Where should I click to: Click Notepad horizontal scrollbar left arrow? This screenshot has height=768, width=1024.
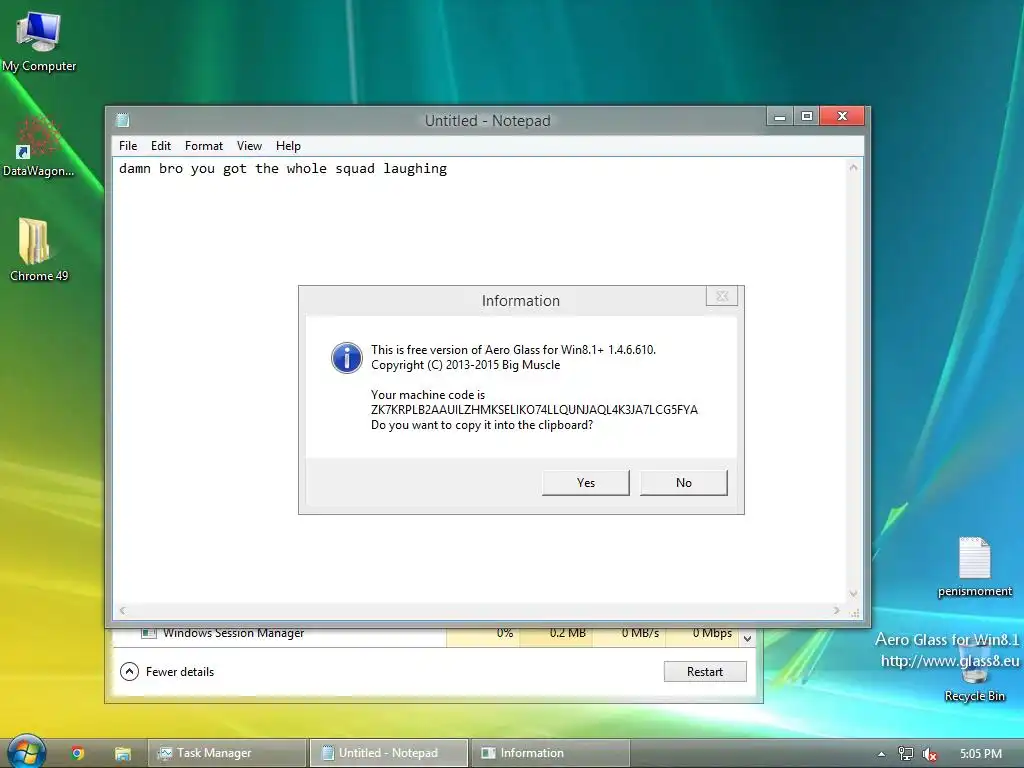tap(122, 611)
